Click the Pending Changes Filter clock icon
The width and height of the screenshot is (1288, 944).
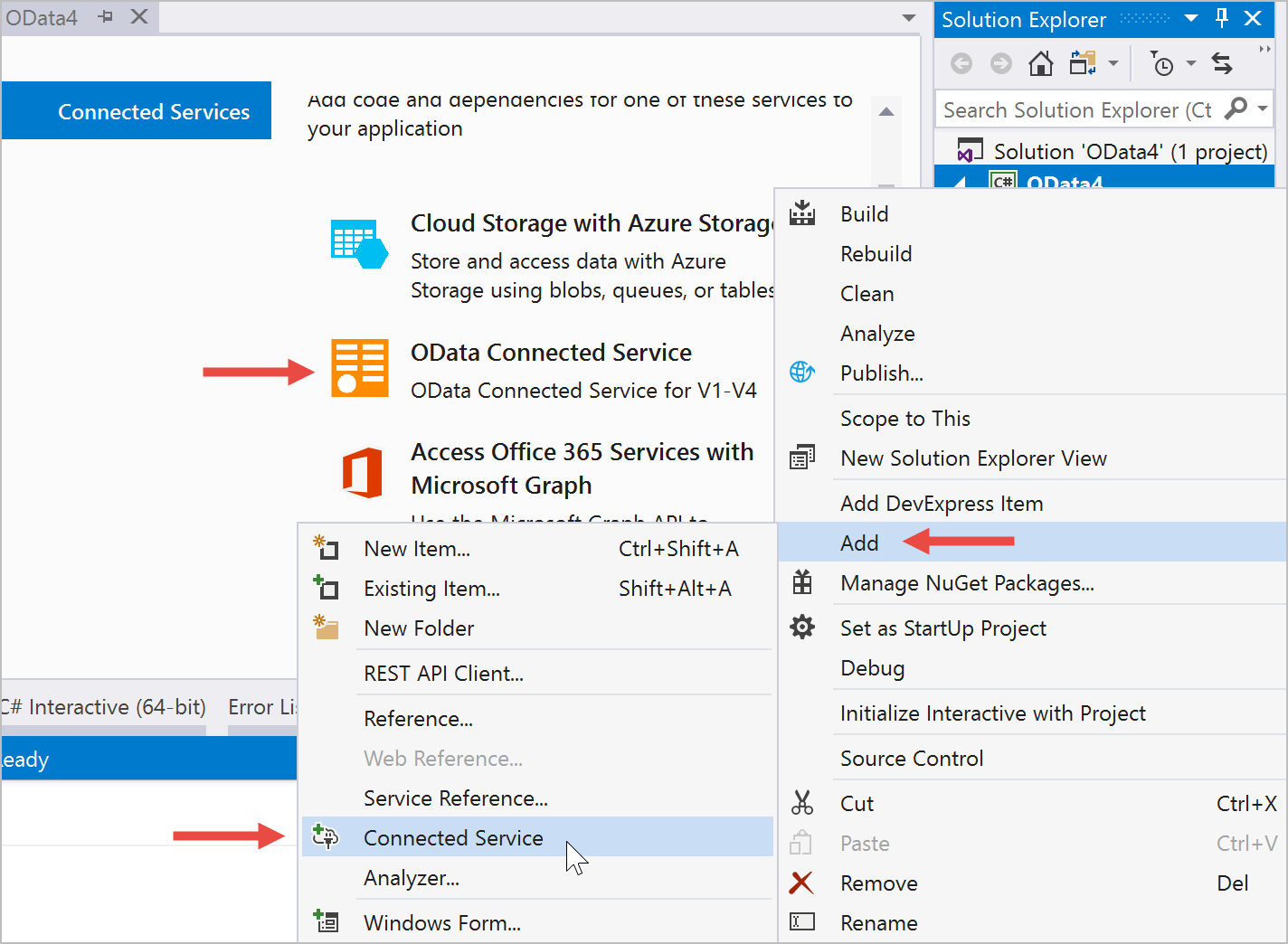click(x=1162, y=63)
